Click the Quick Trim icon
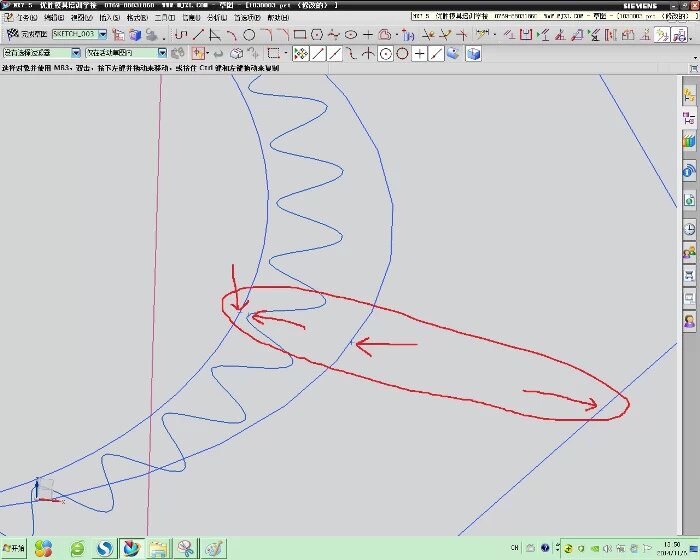700x560 pixels. (428, 35)
